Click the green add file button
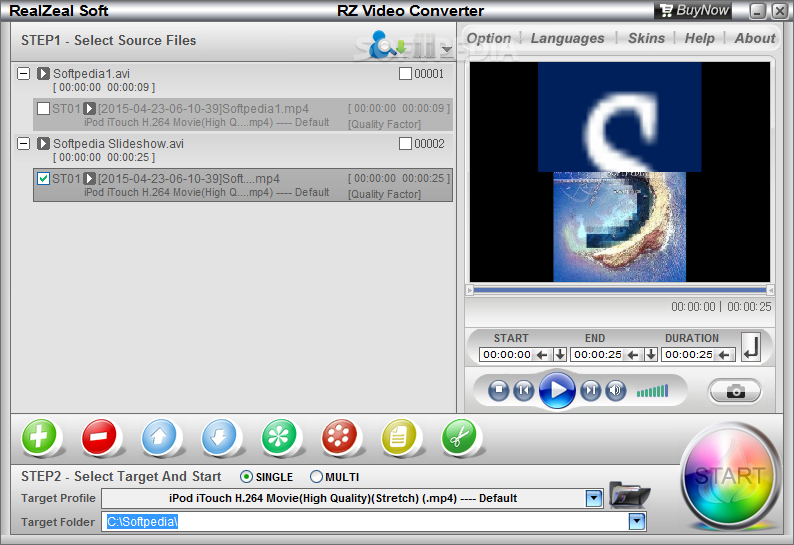 point(39,437)
